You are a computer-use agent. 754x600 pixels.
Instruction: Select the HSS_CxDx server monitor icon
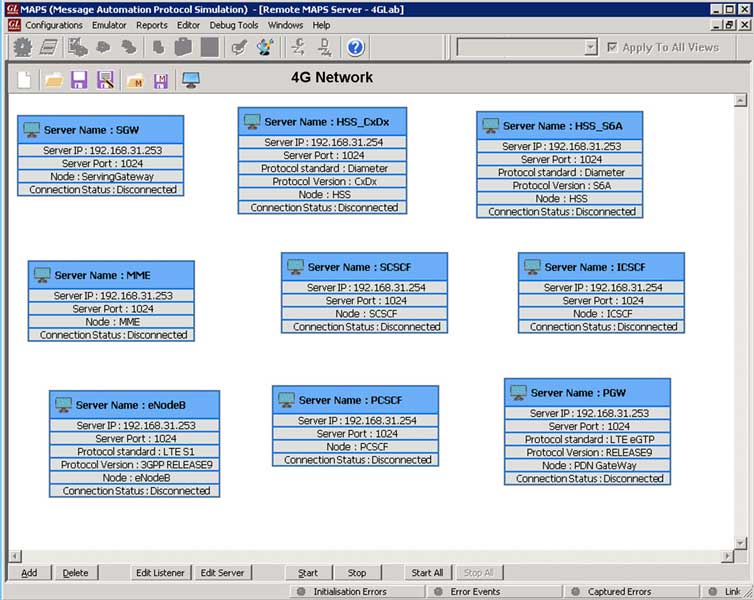tap(252, 122)
